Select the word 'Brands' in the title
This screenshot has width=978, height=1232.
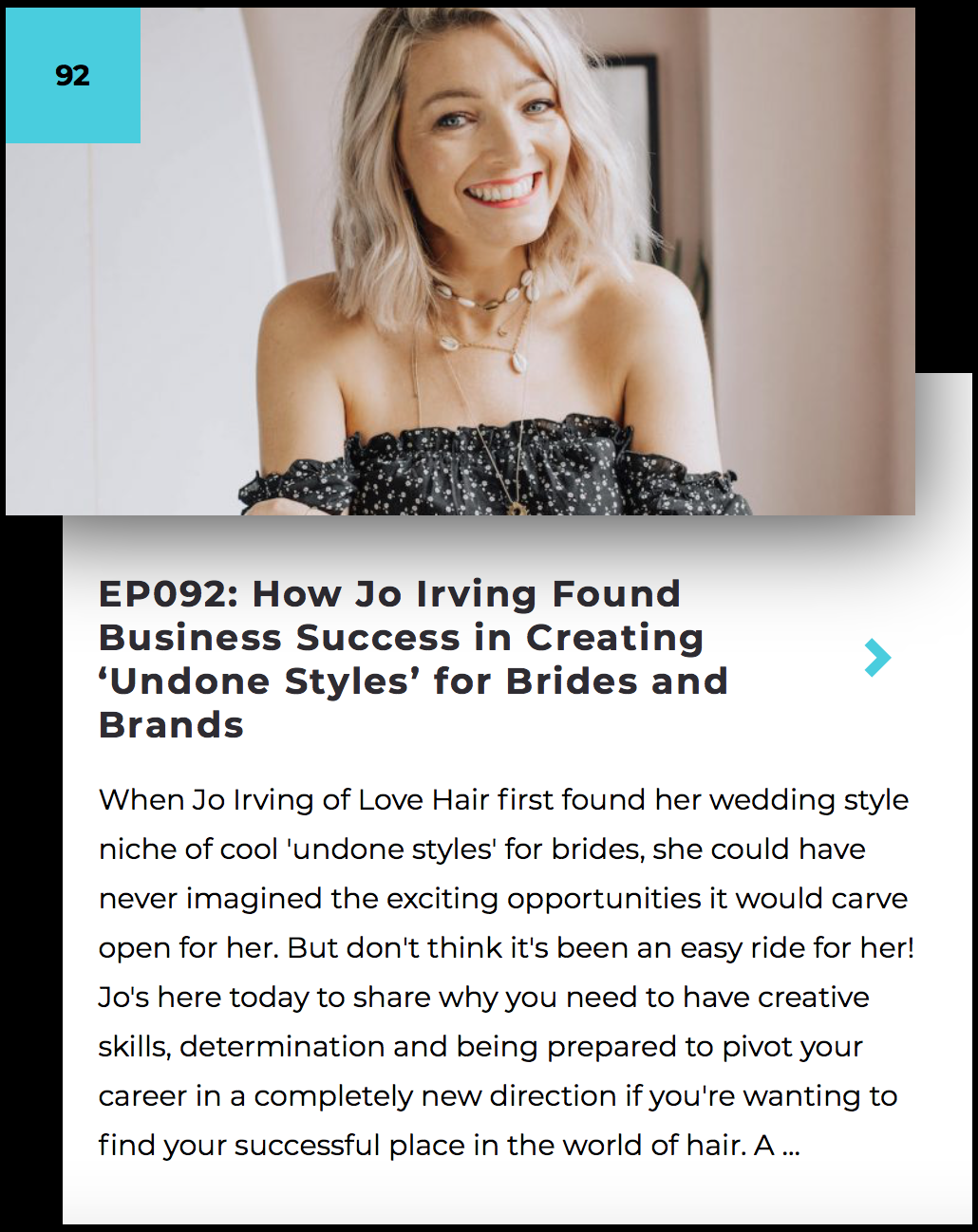tap(172, 725)
